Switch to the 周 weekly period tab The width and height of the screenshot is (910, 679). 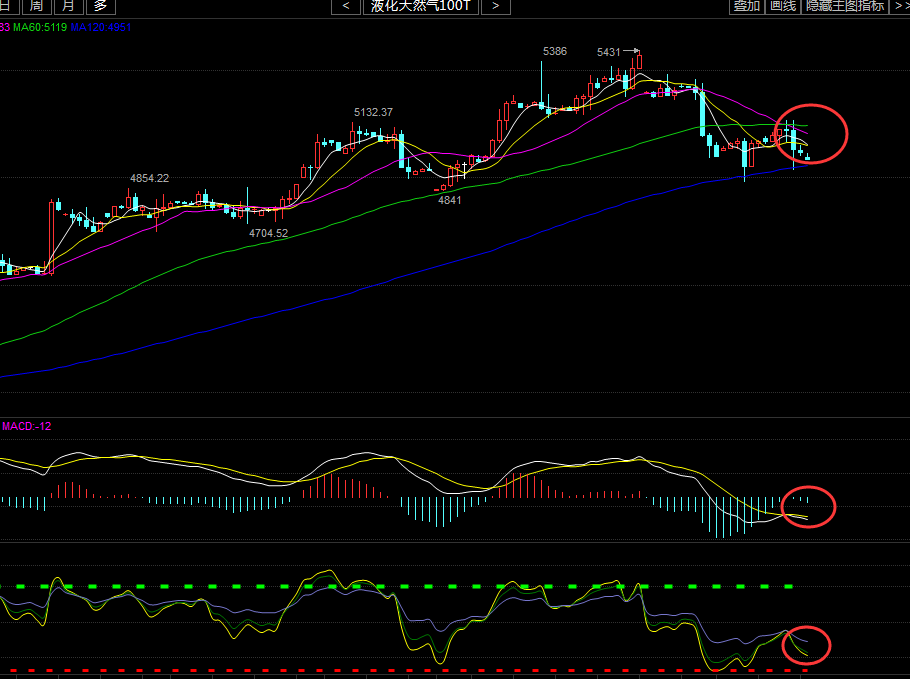[x=35, y=6]
